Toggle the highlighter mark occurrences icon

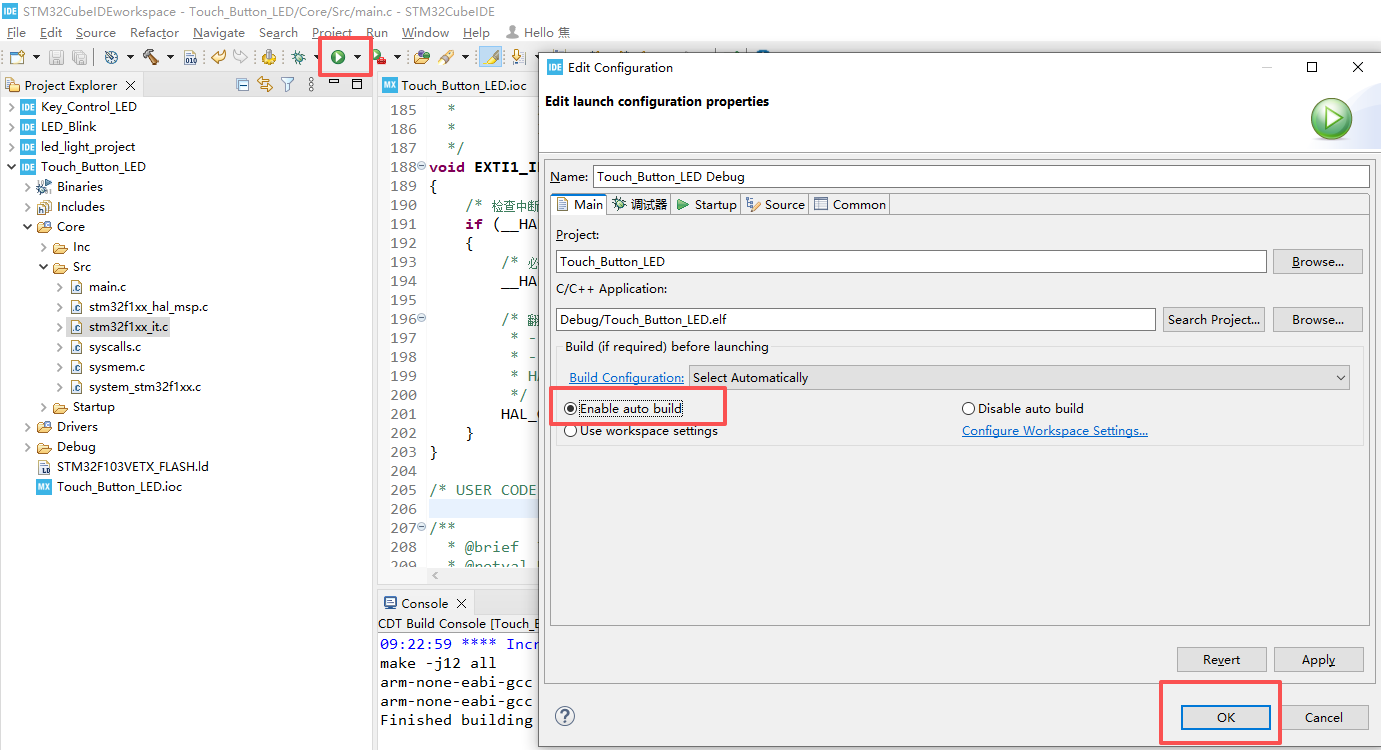[491, 57]
